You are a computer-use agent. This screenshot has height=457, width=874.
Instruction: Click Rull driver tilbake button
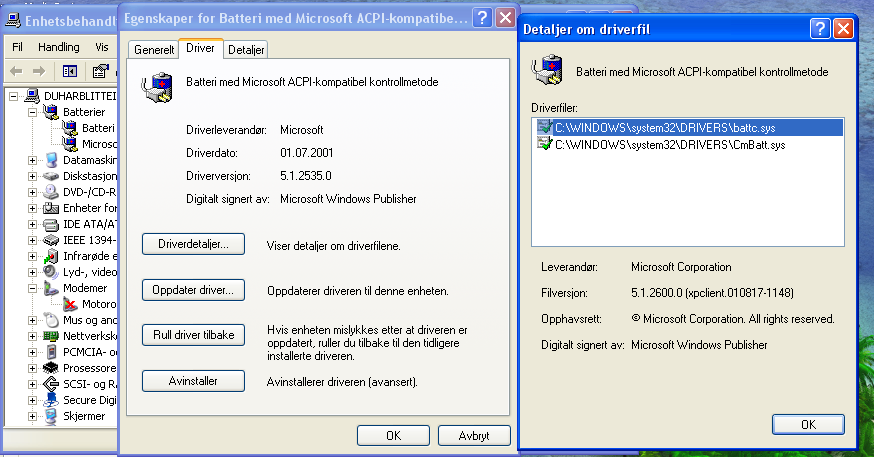(x=193, y=335)
